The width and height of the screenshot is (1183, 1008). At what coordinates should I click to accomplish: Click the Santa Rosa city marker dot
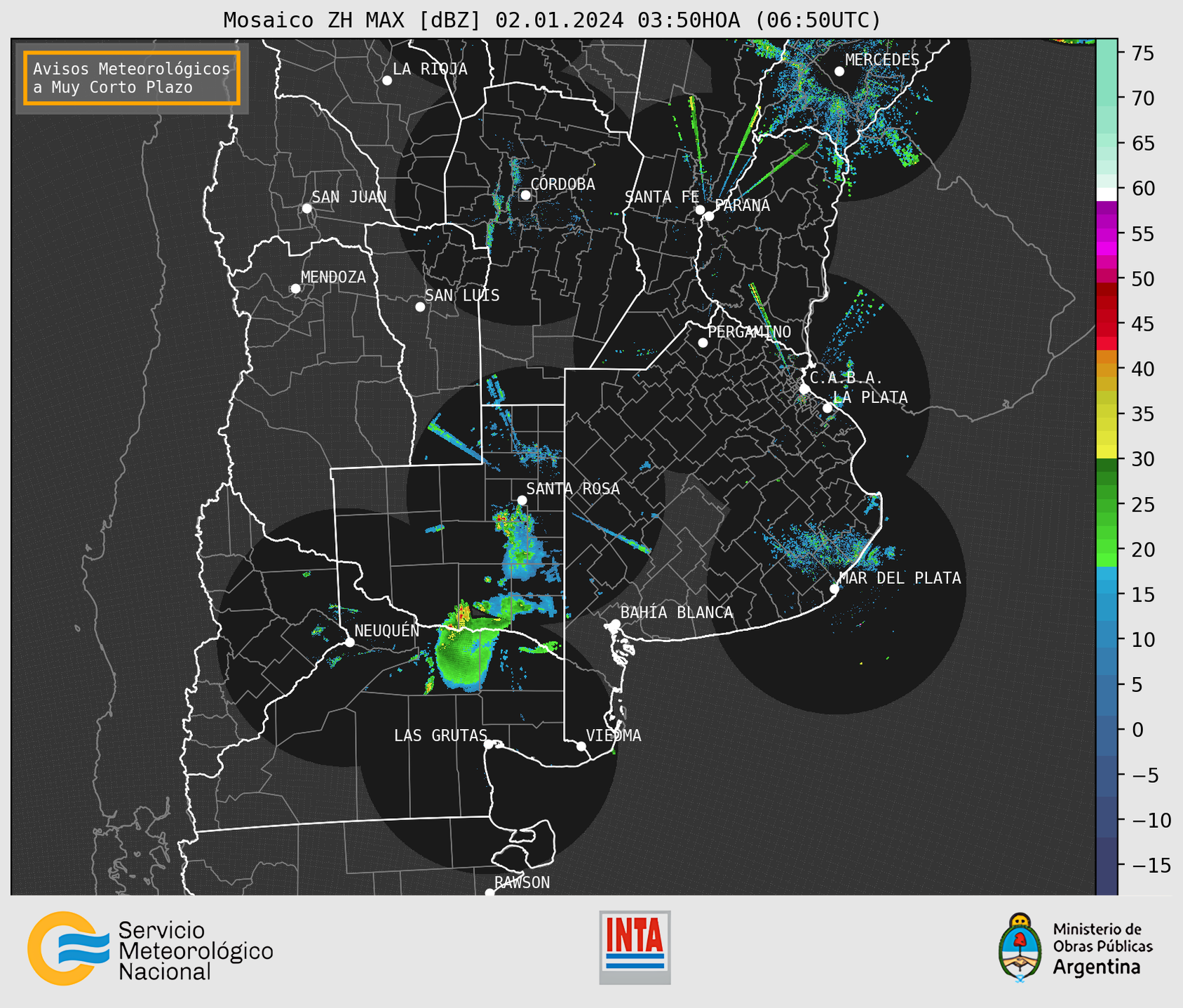coord(522,500)
